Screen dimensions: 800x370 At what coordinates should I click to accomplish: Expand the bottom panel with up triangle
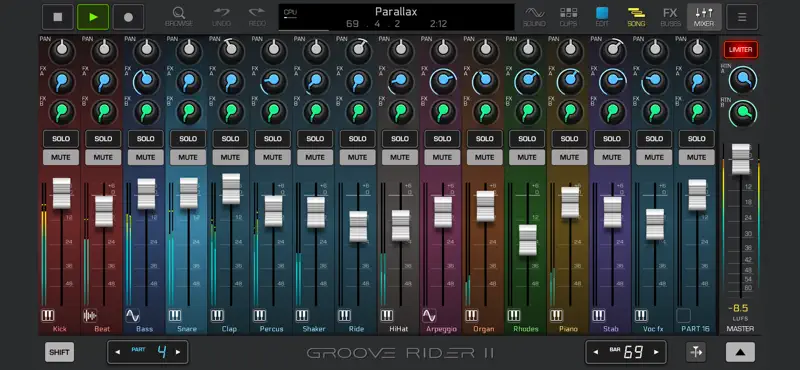pos(740,352)
